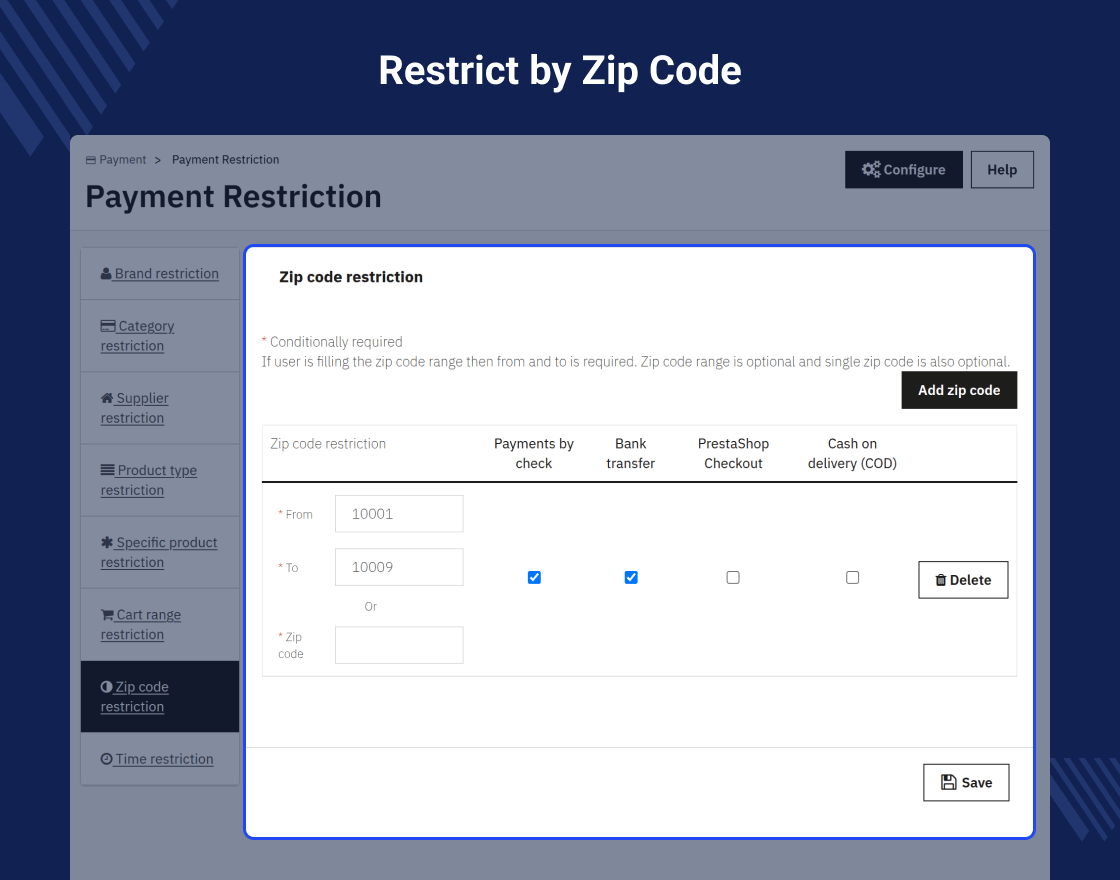Switch to Category restriction tab
Image resolution: width=1120 pixels, height=880 pixels.
click(160, 336)
